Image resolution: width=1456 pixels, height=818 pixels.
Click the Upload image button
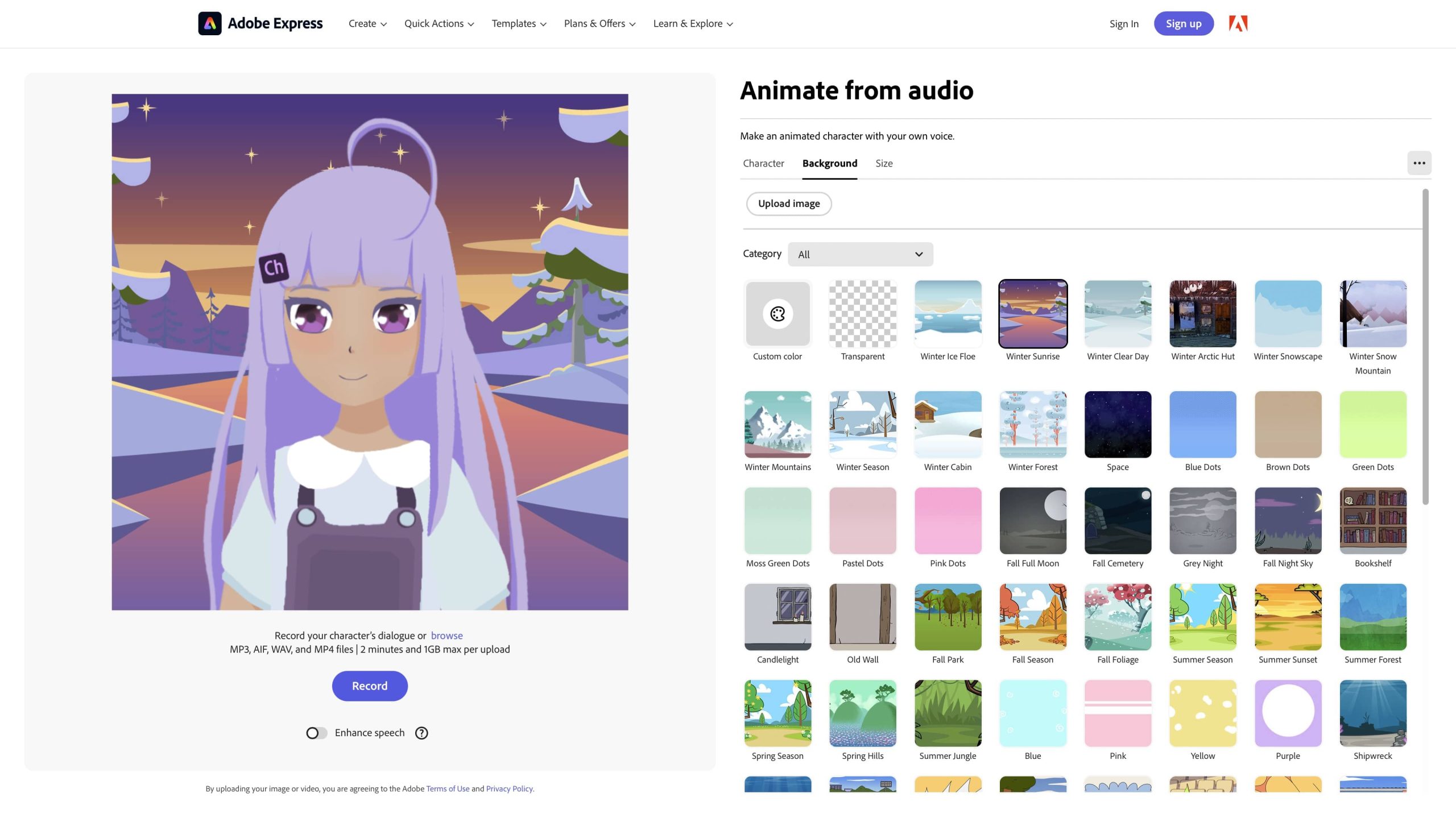(x=788, y=204)
